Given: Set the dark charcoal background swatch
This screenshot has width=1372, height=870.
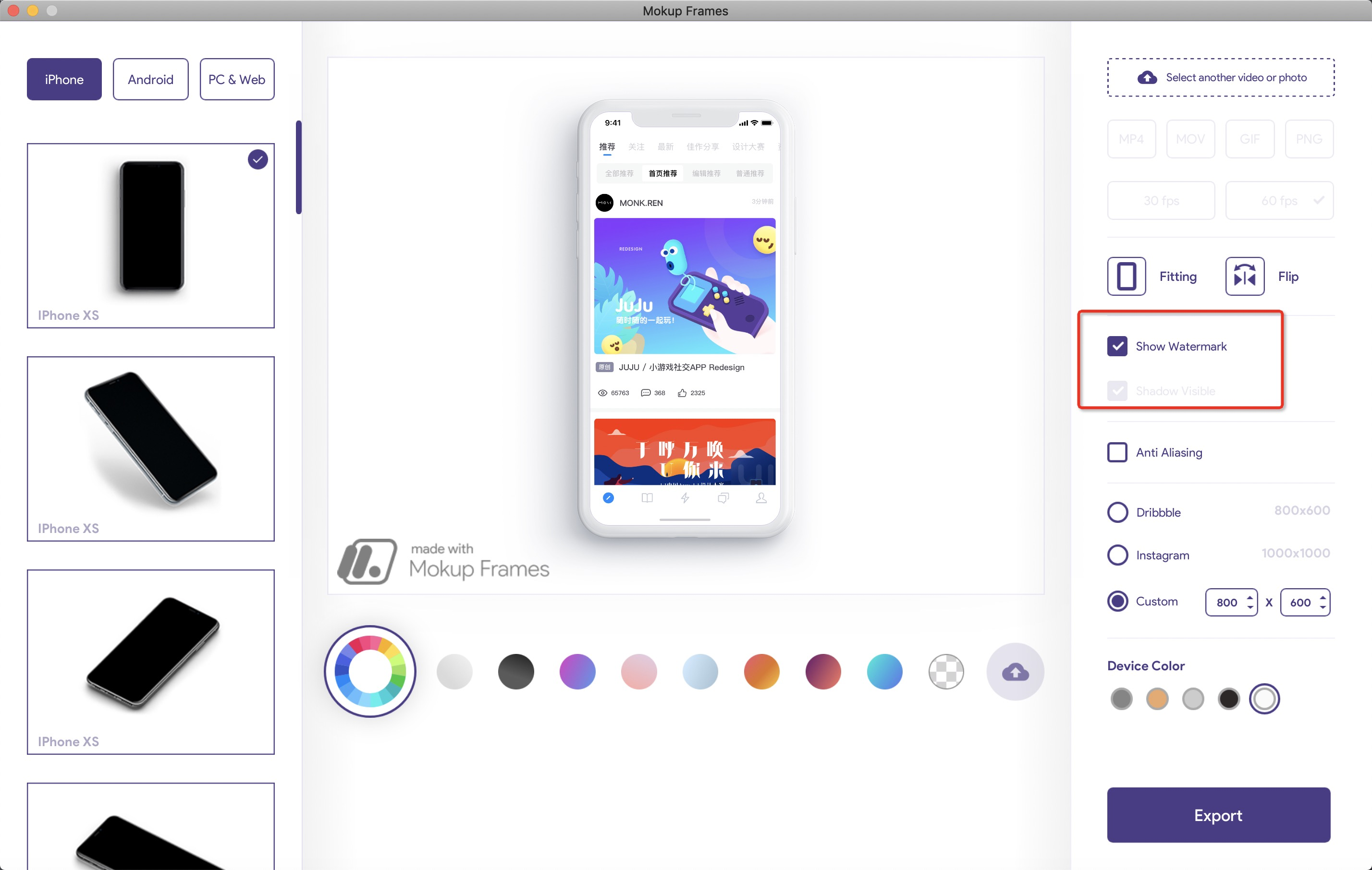Looking at the screenshot, I should point(515,671).
